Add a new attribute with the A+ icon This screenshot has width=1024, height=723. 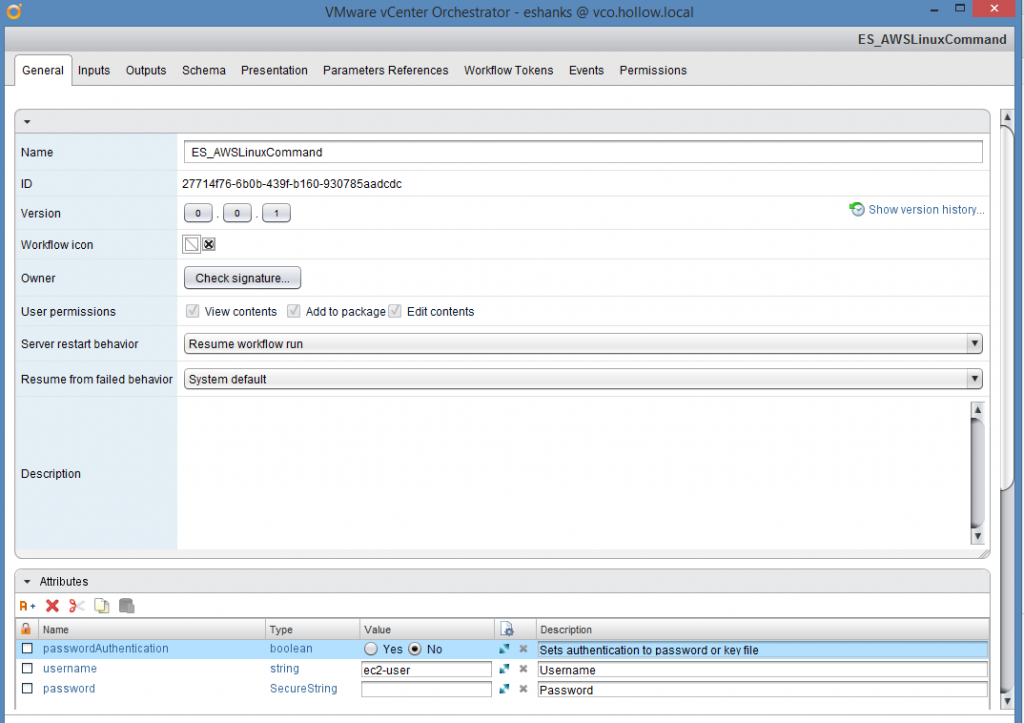pos(24,605)
